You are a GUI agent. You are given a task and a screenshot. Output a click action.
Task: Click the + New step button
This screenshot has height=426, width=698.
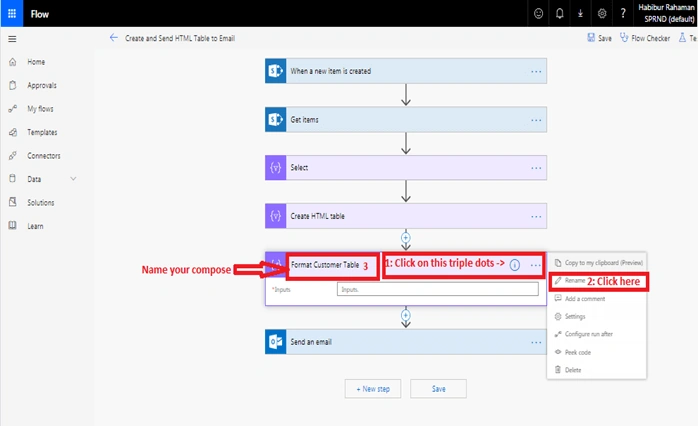tap(373, 389)
